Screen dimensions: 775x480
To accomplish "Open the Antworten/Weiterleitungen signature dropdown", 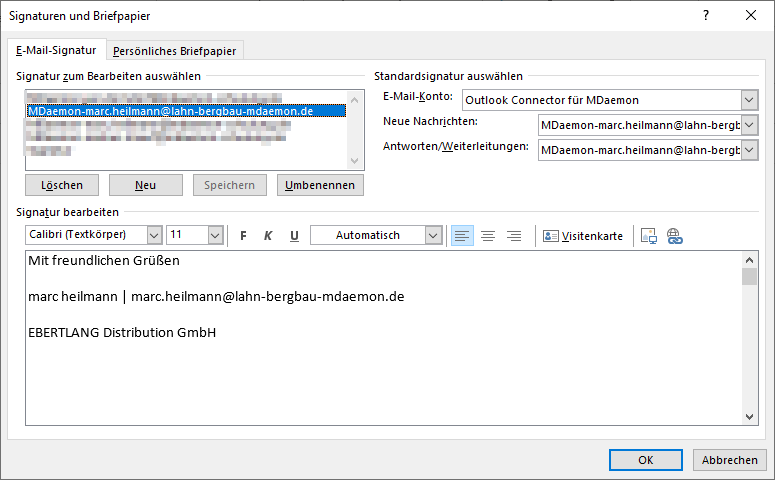I will pos(749,150).
